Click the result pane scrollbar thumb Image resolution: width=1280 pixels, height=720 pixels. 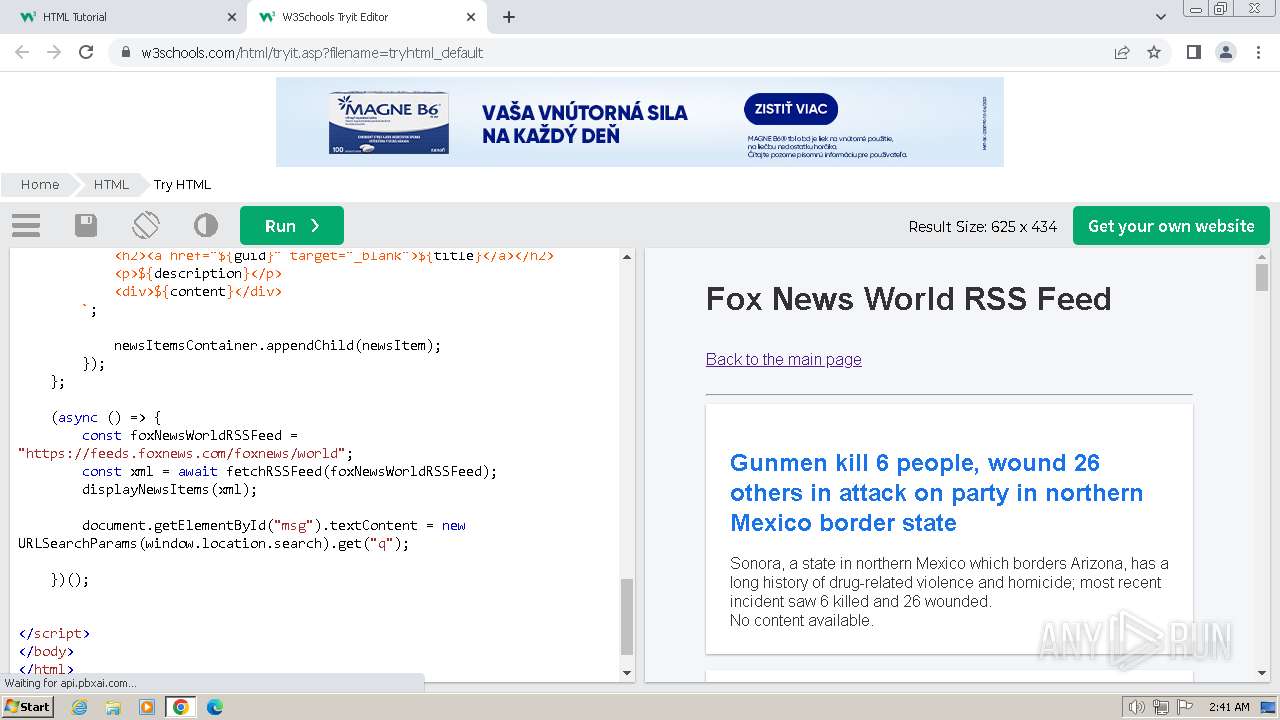tap(1261, 278)
